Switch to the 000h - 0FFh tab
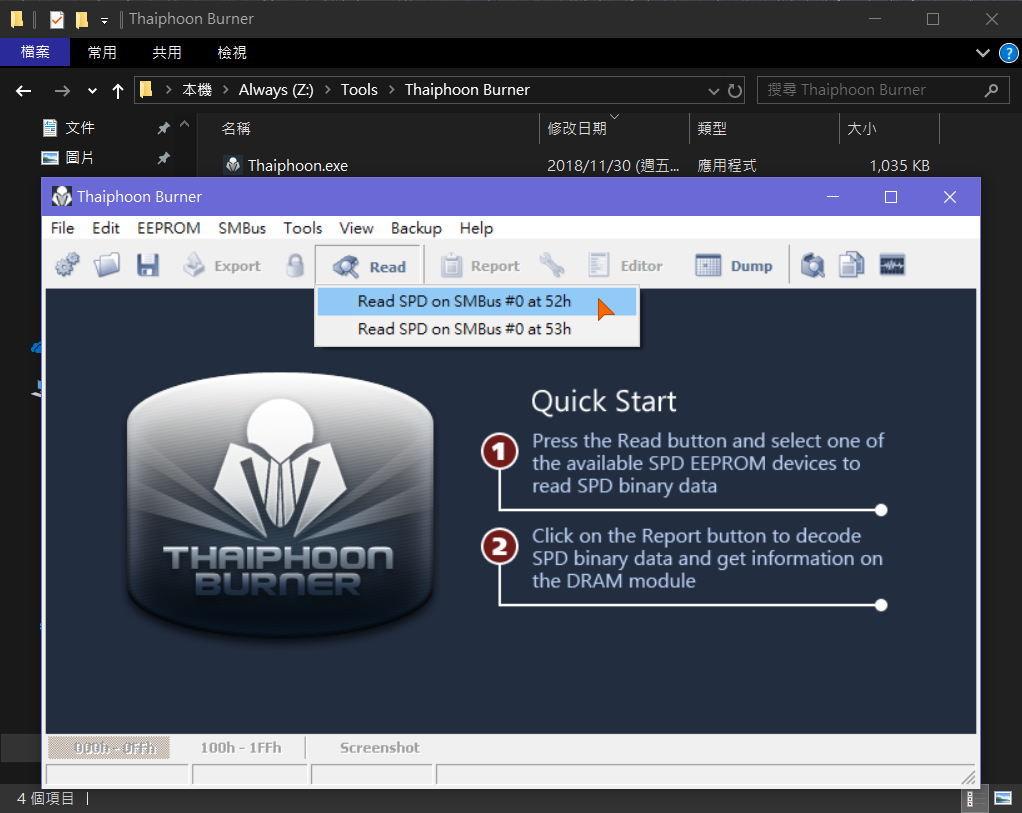This screenshot has height=813, width=1022. coord(109,748)
